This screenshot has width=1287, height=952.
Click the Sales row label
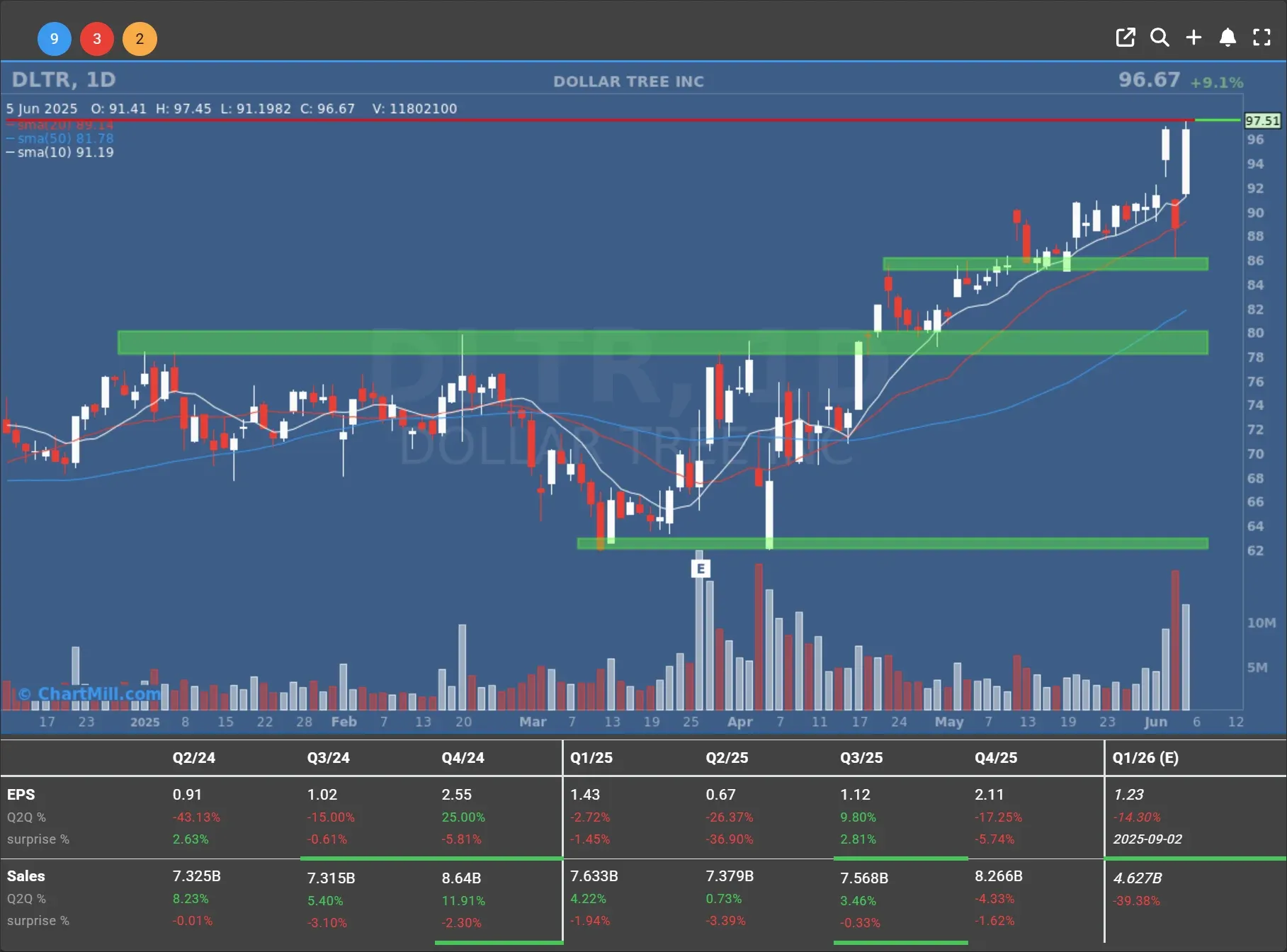coord(25,876)
